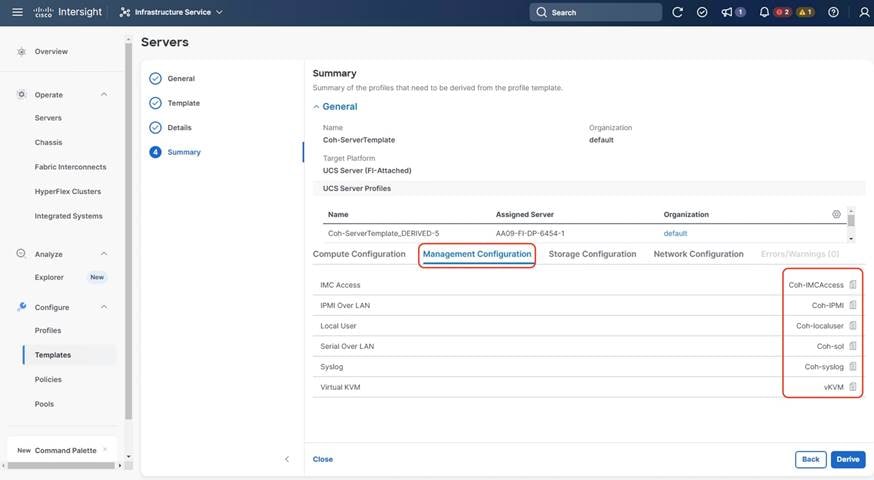
Task: Click the Back button
Action: 810,459
